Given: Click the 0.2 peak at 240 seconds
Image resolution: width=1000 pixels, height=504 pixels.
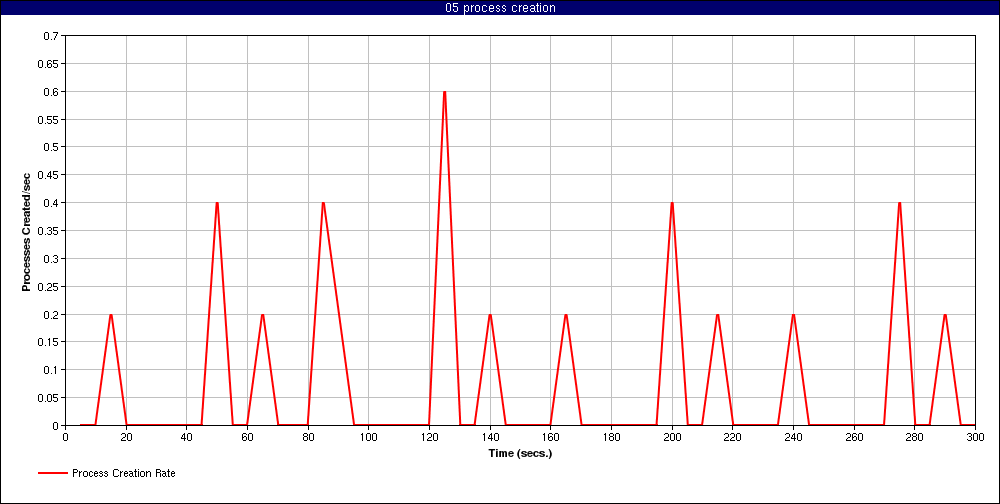Looking at the screenshot, I should 793,316.
